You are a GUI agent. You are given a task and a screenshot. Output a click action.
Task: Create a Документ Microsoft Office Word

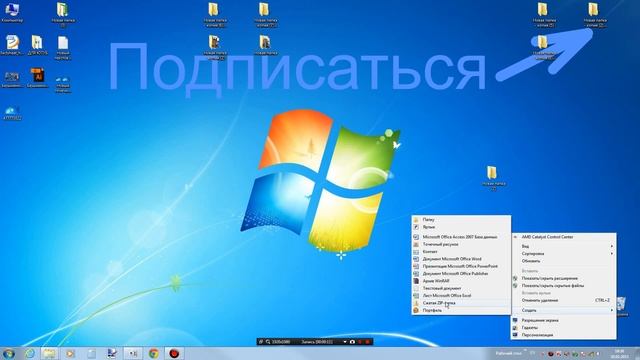point(461,259)
